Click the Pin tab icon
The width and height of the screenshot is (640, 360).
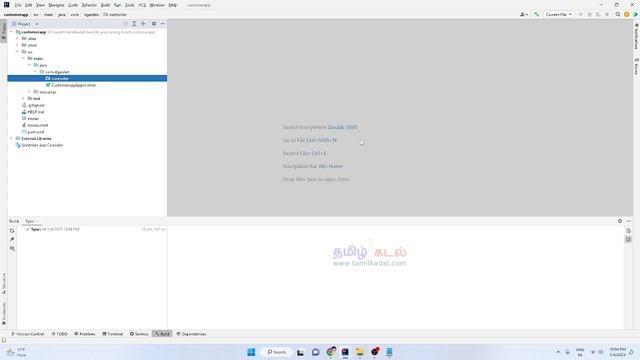[x=12, y=240]
